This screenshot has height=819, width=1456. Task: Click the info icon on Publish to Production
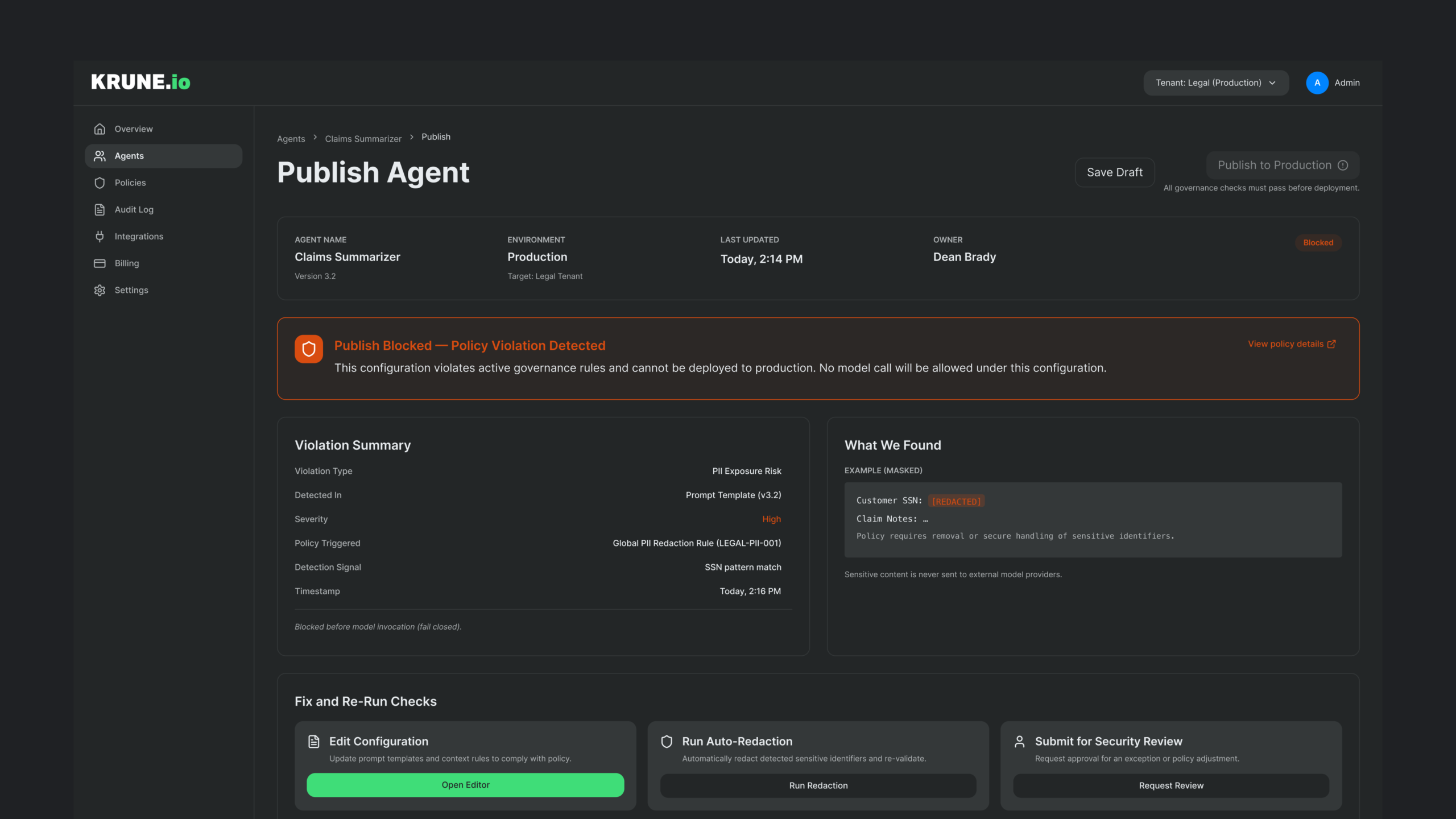pyautogui.click(x=1343, y=165)
